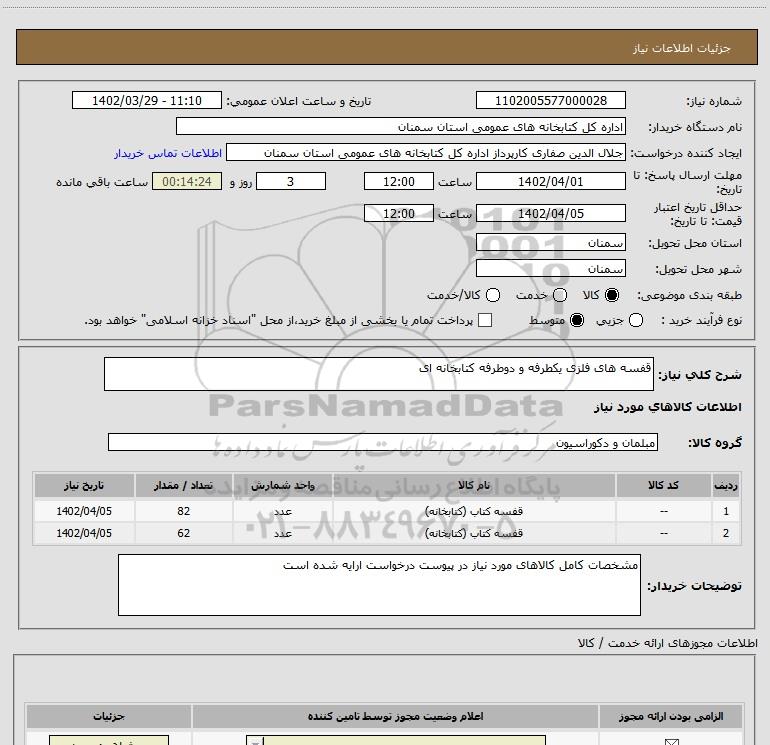
Task: Open buyer contact info link اطلاعات تماس خریدار
Action: point(168,153)
